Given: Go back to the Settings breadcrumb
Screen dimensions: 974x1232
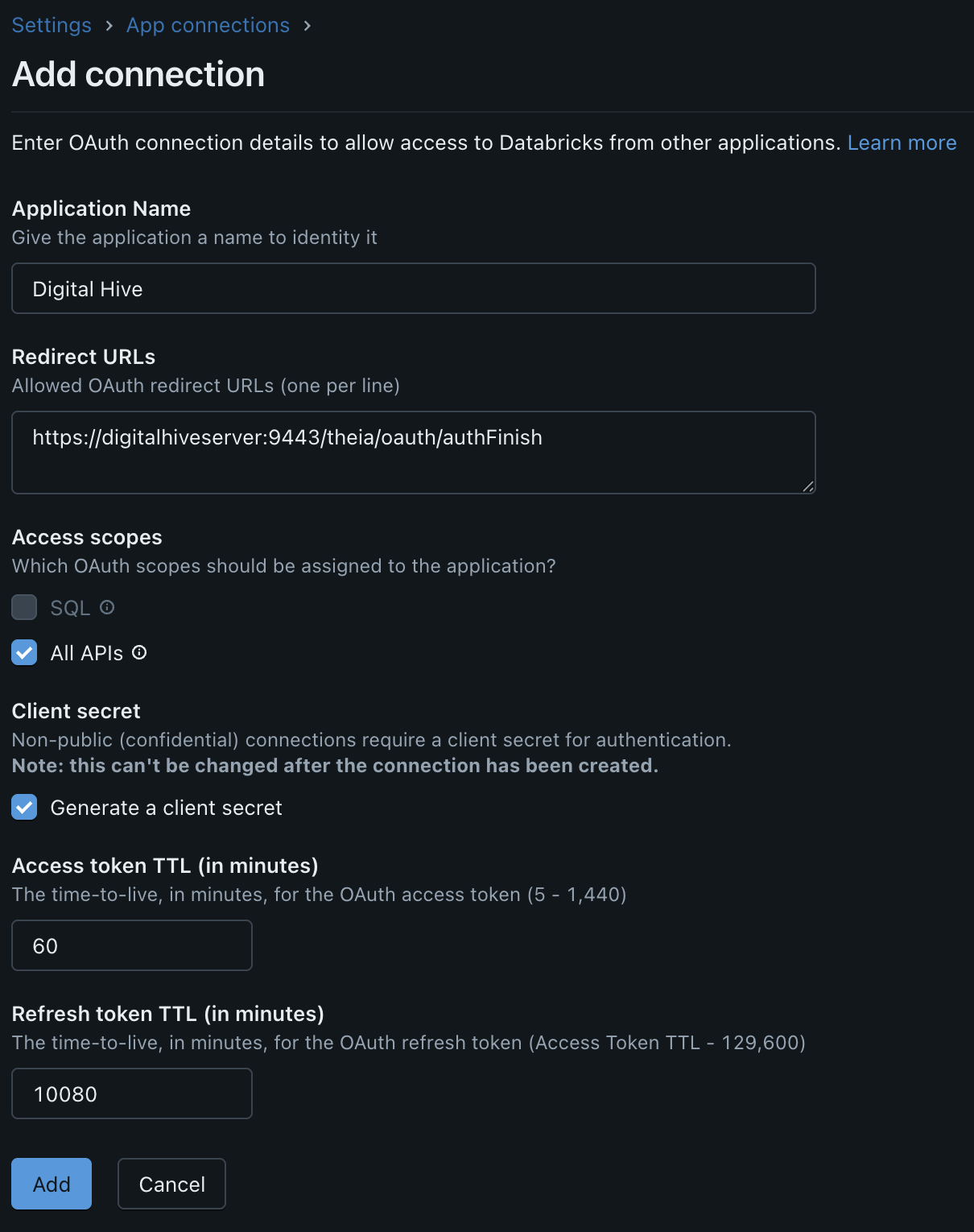Looking at the screenshot, I should click(52, 26).
